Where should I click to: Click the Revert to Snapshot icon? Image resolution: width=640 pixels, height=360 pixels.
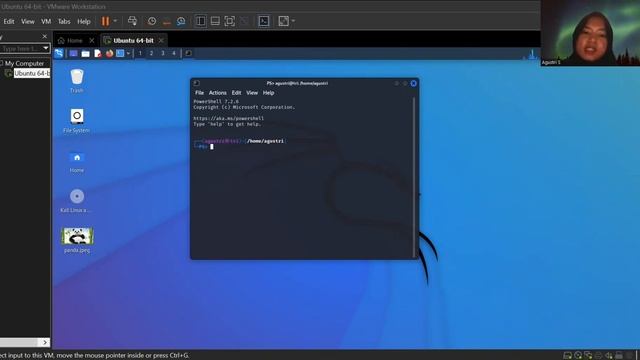167,22
